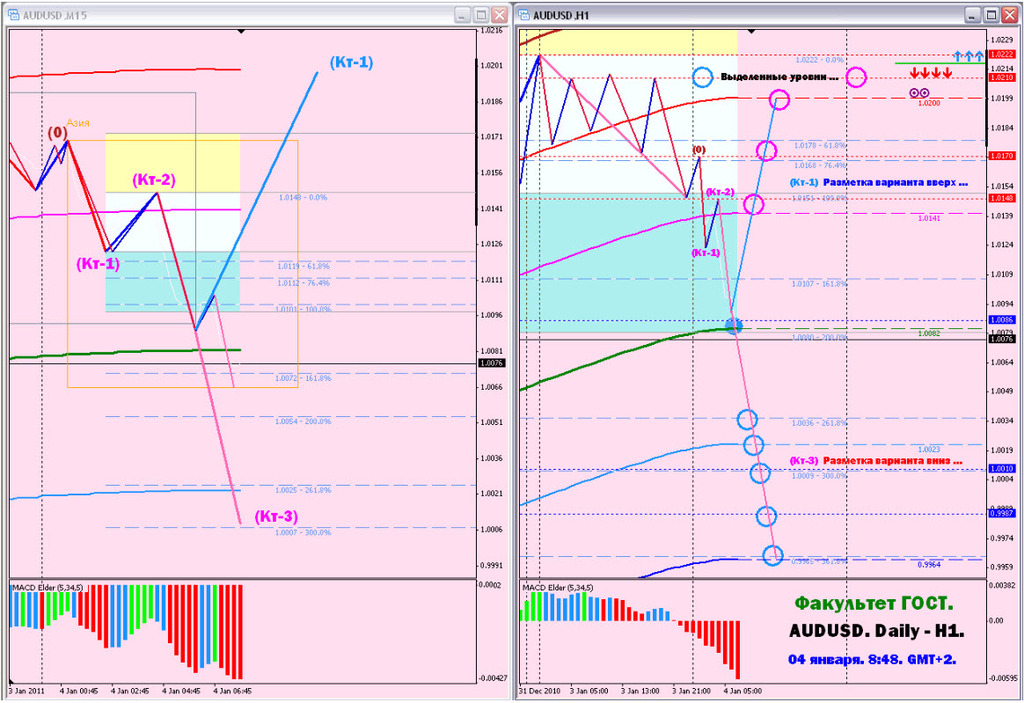Viewport: 1024px width, 703px height.
Task: Click the 1.0112 - 76.4% Fibonacci label
Action: [304, 284]
